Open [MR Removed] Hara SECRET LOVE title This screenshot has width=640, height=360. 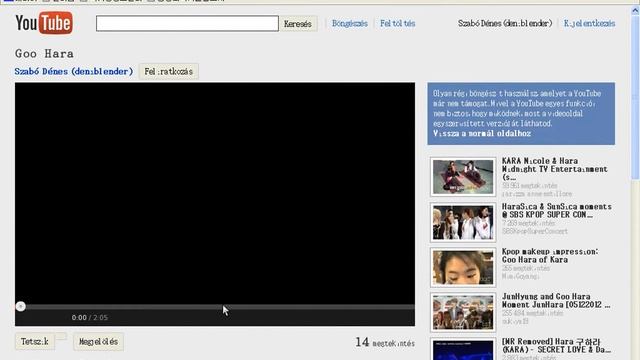(x=556, y=345)
